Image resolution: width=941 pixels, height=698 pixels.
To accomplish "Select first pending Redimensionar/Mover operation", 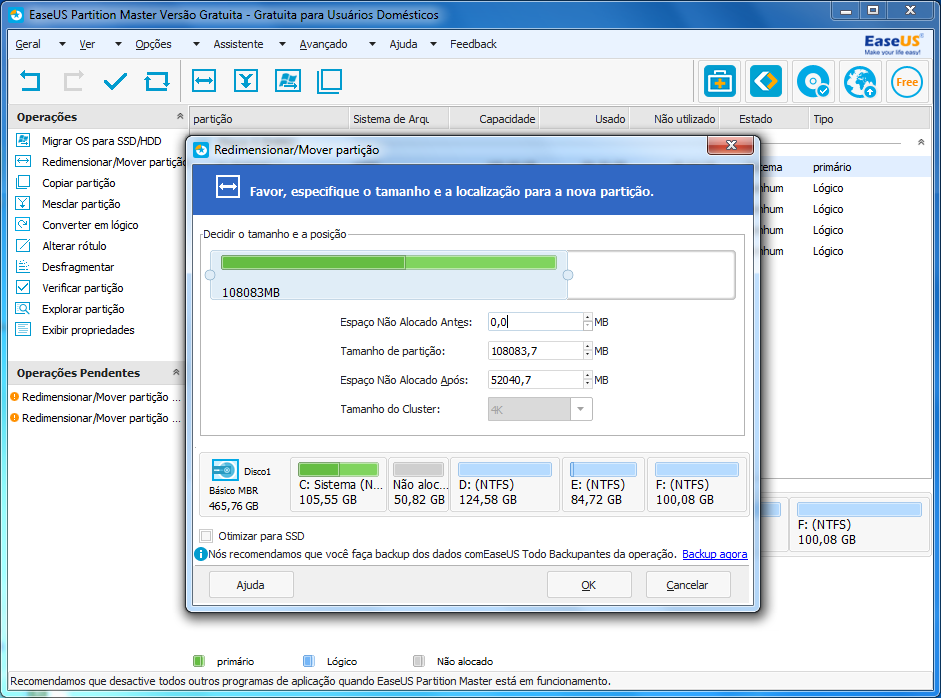I will 95,397.
